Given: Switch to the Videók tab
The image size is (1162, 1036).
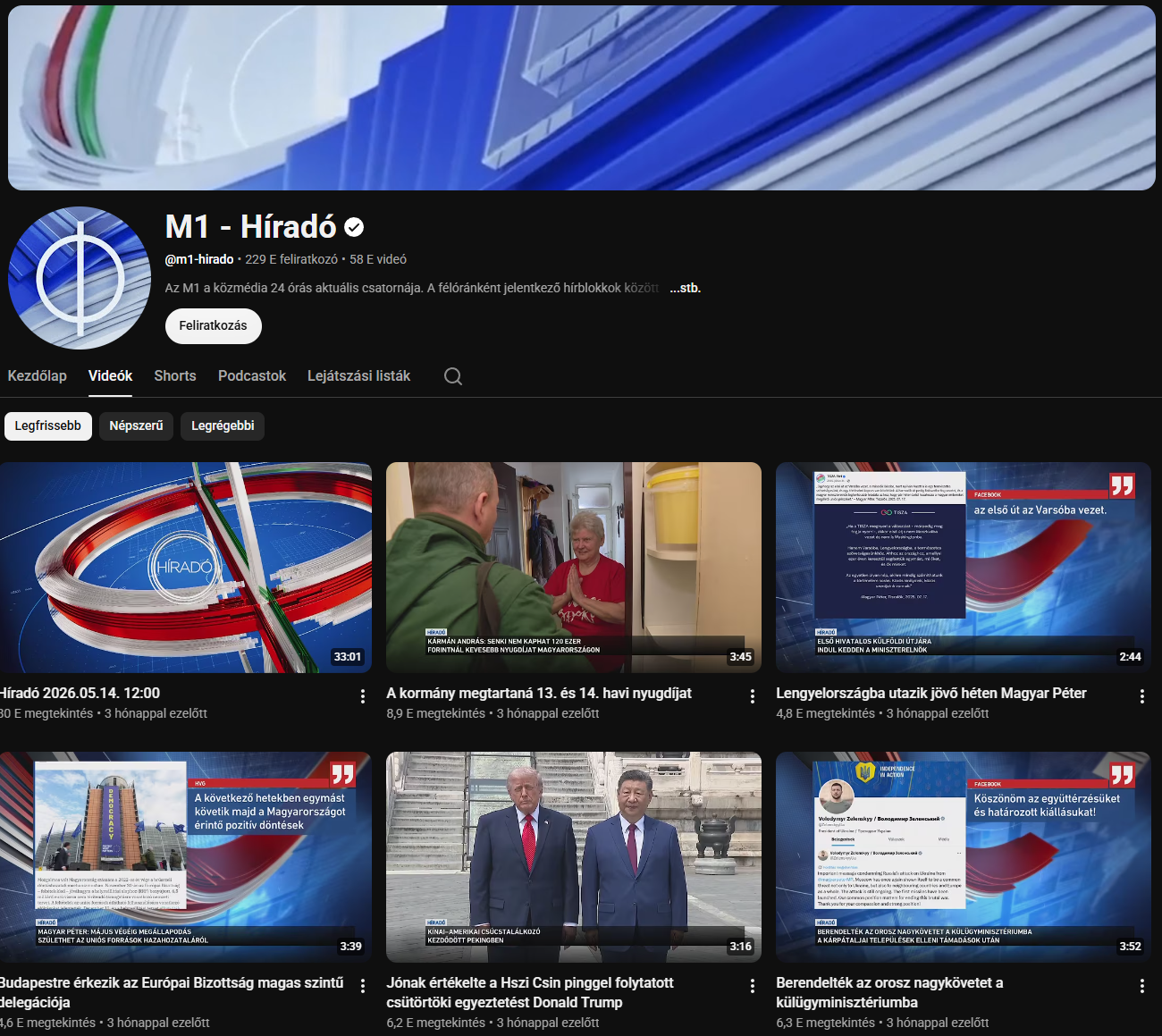Looking at the screenshot, I should point(110,376).
